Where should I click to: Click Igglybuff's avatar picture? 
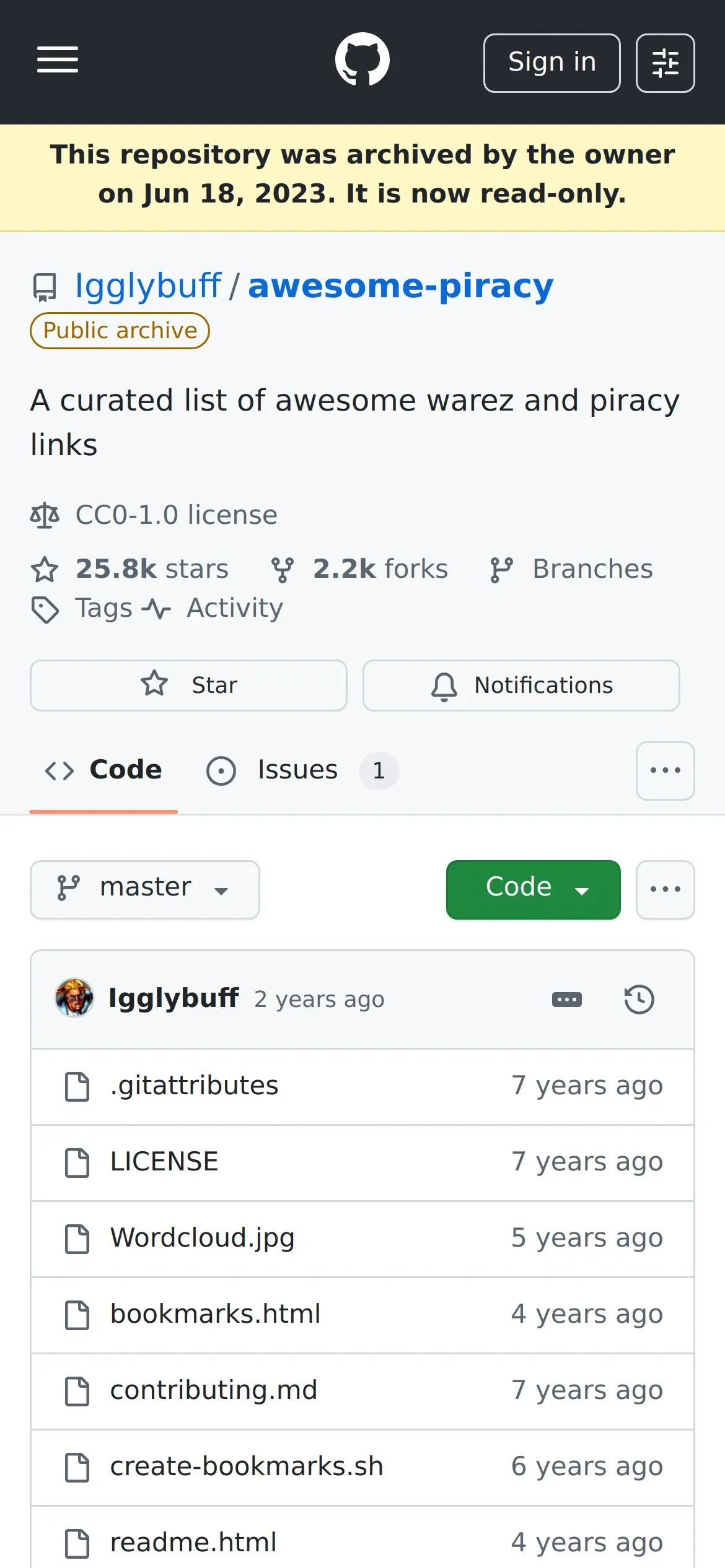[74, 998]
